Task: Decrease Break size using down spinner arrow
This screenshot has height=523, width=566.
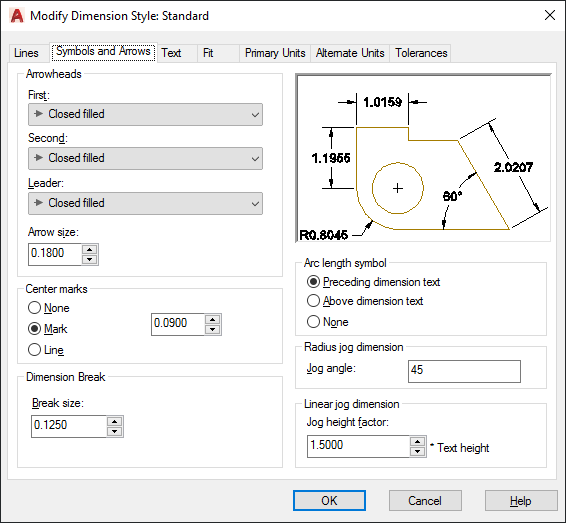Action: 114,431
